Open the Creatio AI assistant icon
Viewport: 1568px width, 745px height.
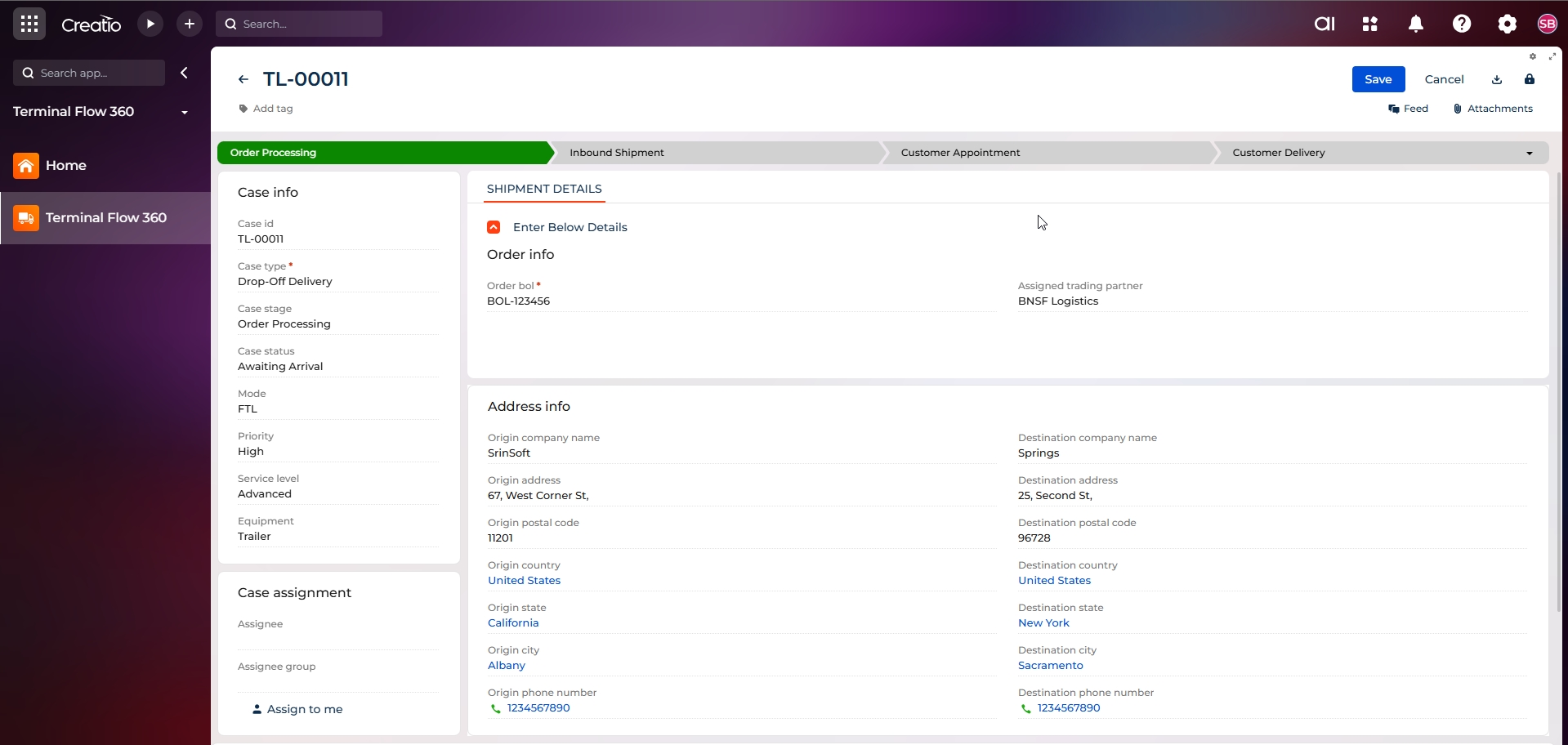pyautogui.click(x=1325, y=24)
